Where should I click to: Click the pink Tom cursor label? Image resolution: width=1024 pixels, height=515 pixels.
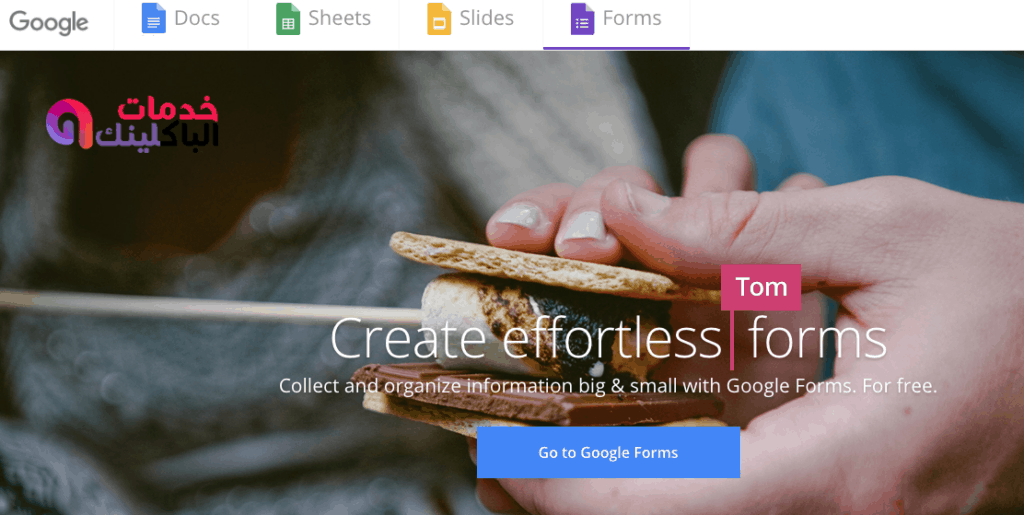coord(761,287)
